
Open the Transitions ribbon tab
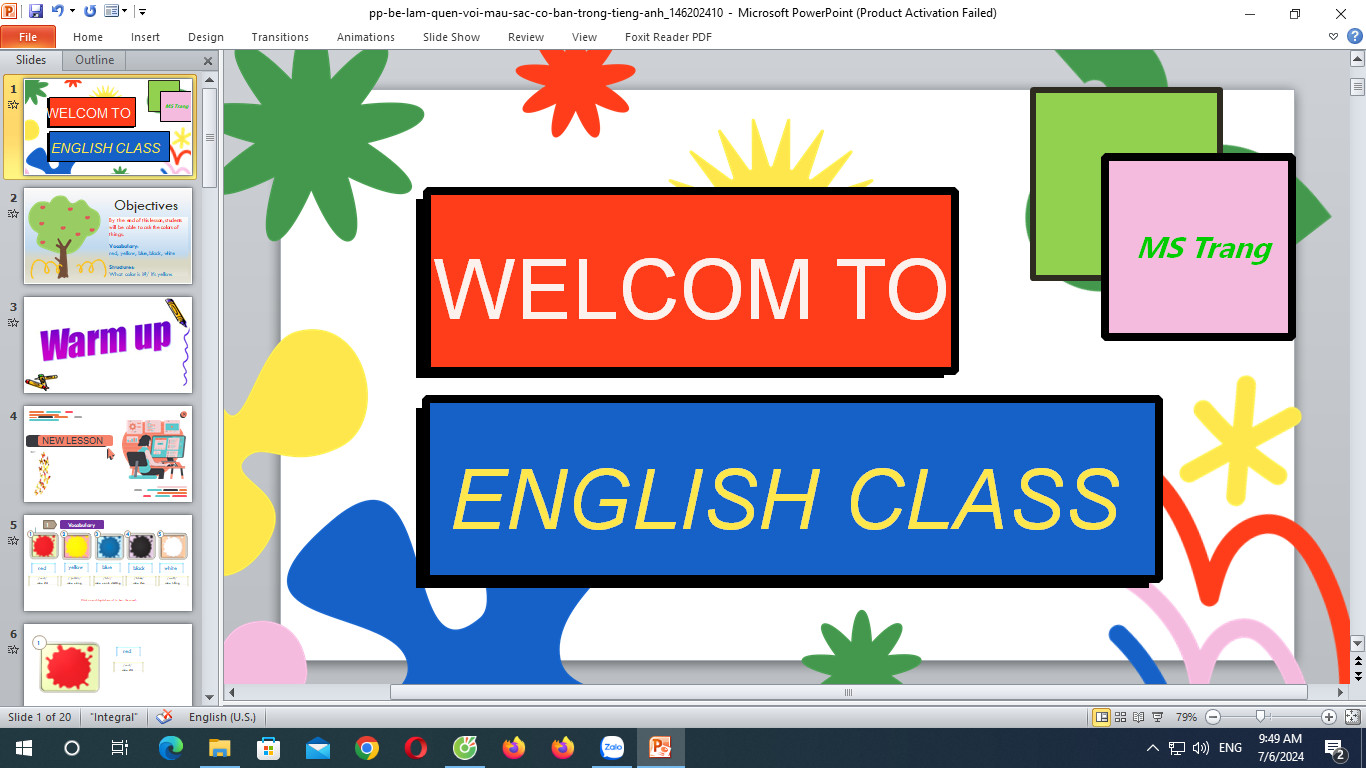pyautogui.click(x=280, y=37)
